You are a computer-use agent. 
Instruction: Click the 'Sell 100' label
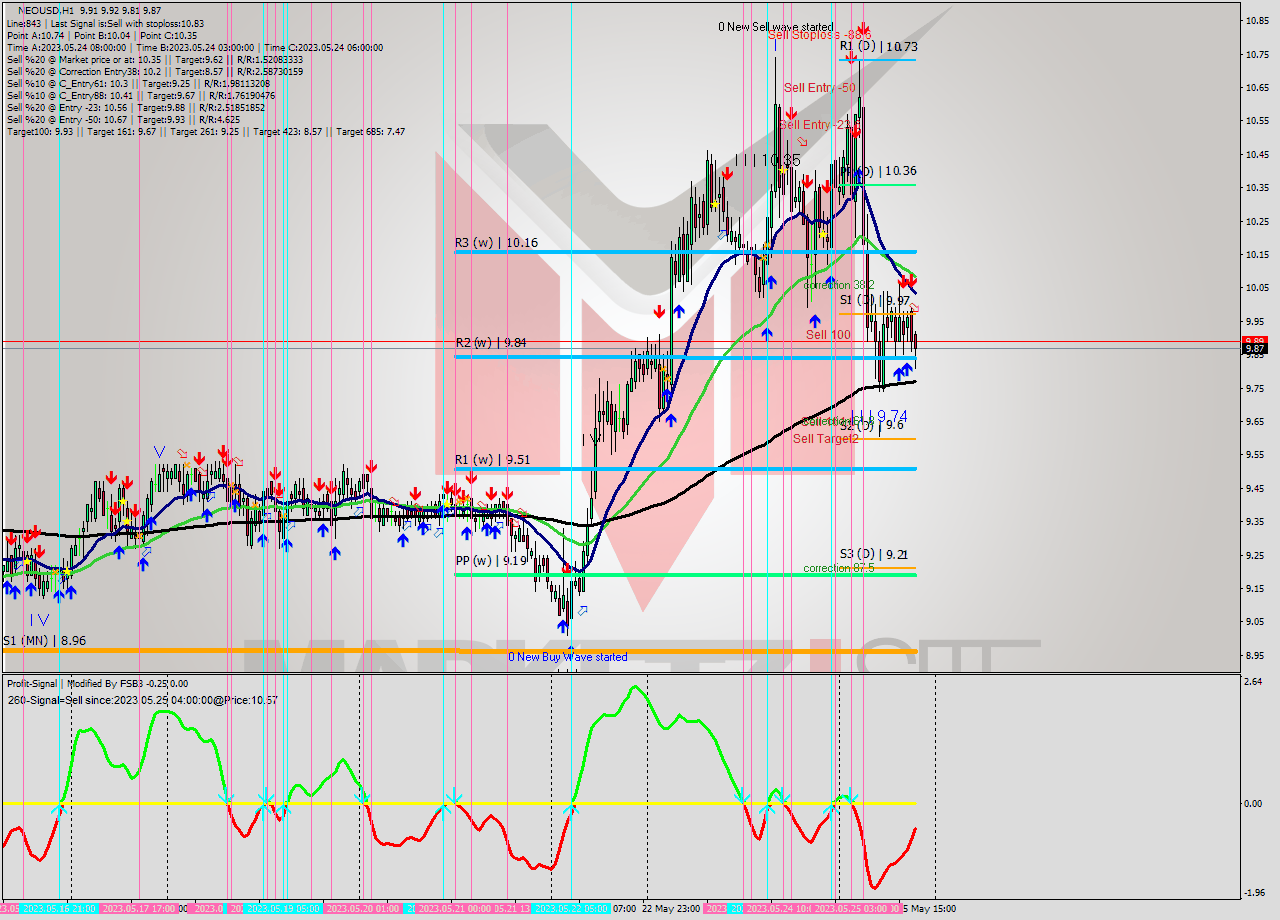coord(828,335)
